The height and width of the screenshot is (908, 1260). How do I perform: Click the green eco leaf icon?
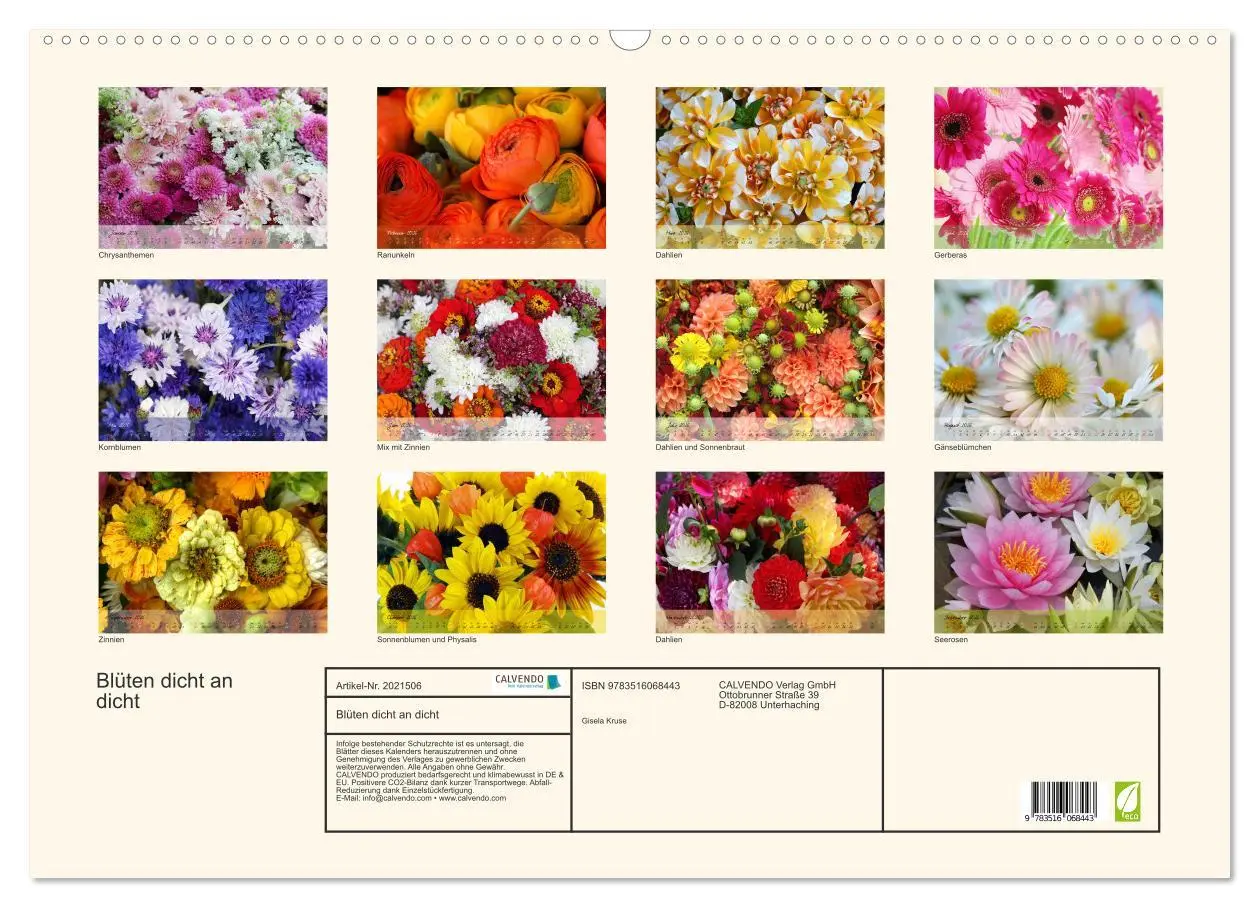coord(1128,801)
